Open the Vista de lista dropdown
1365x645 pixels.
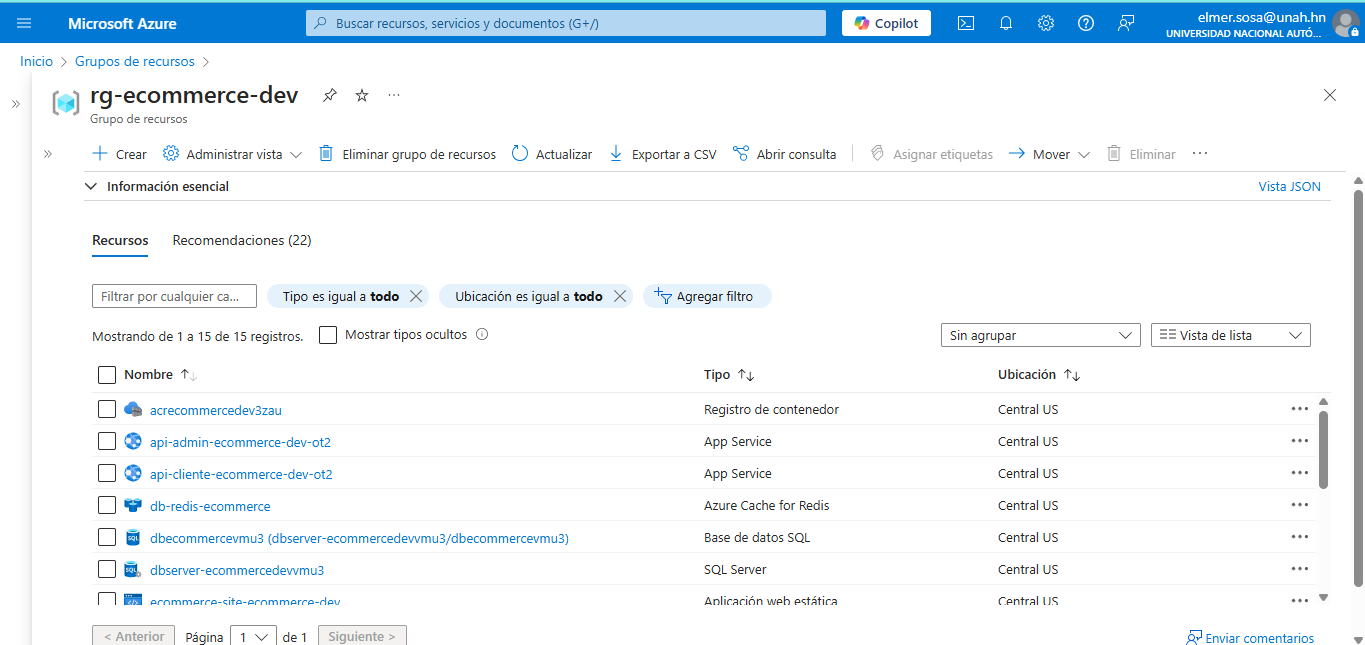click(1230, 335)
